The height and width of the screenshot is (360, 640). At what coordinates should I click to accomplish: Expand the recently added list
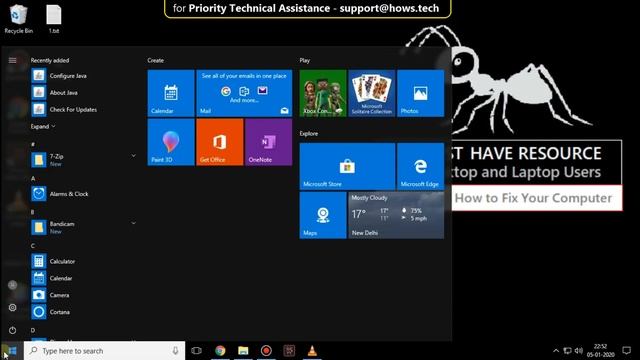pos(43,127)
